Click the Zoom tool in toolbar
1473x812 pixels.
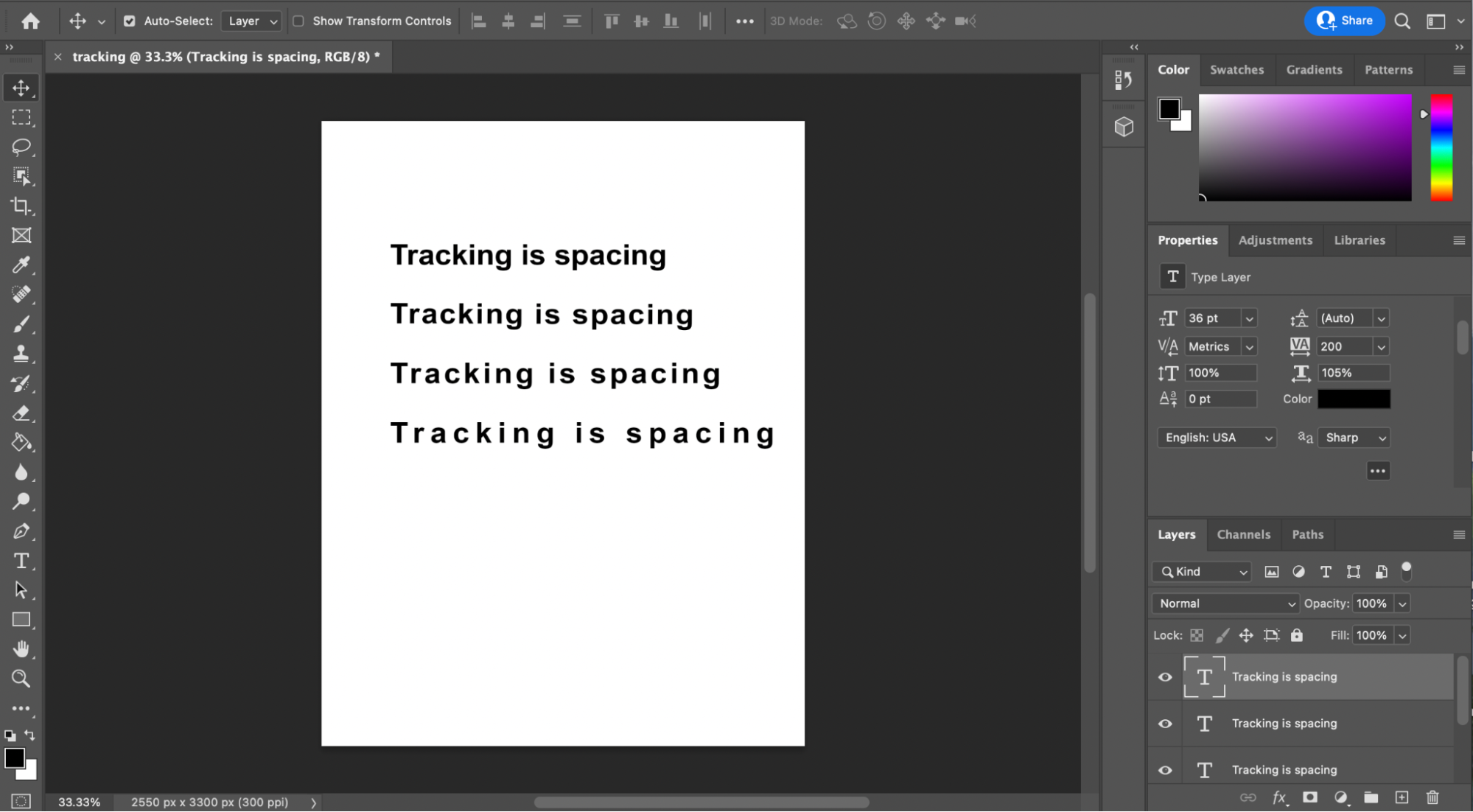pos(21,679)
